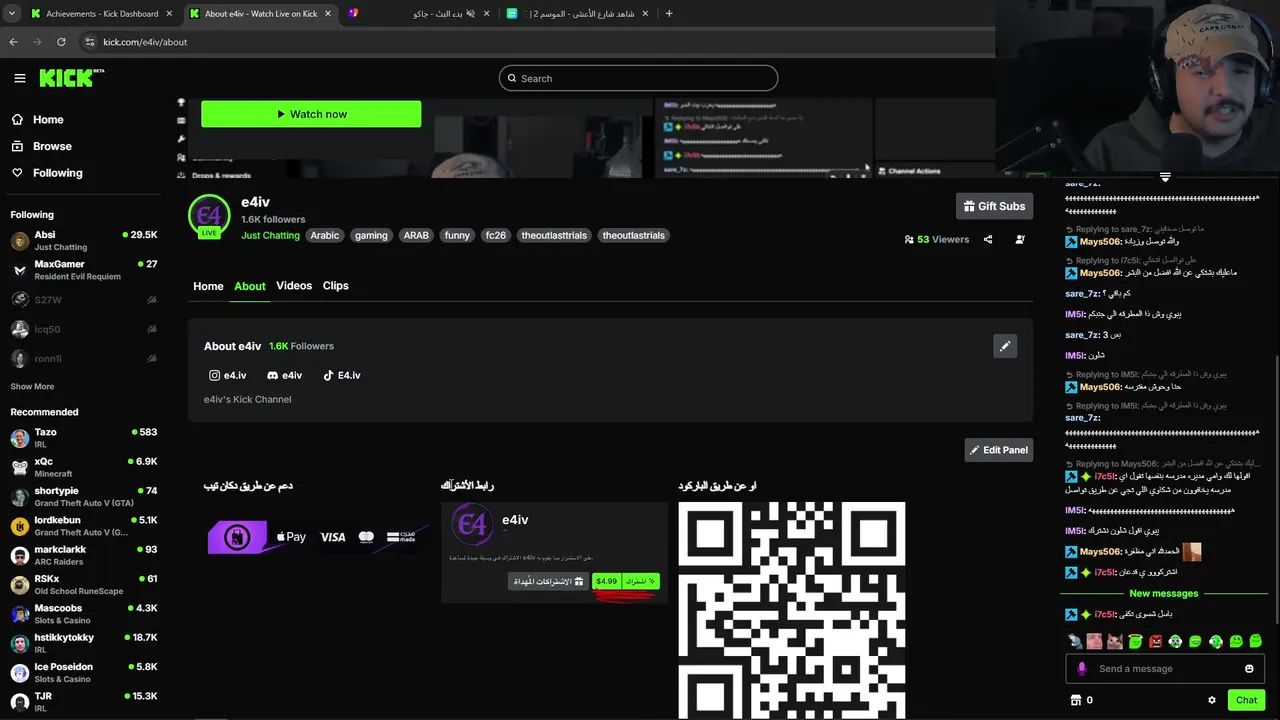This screenshot has height=720, width=1280.
Task: Open Tazo channel in Recommended list
Action: tap(84, 438)
